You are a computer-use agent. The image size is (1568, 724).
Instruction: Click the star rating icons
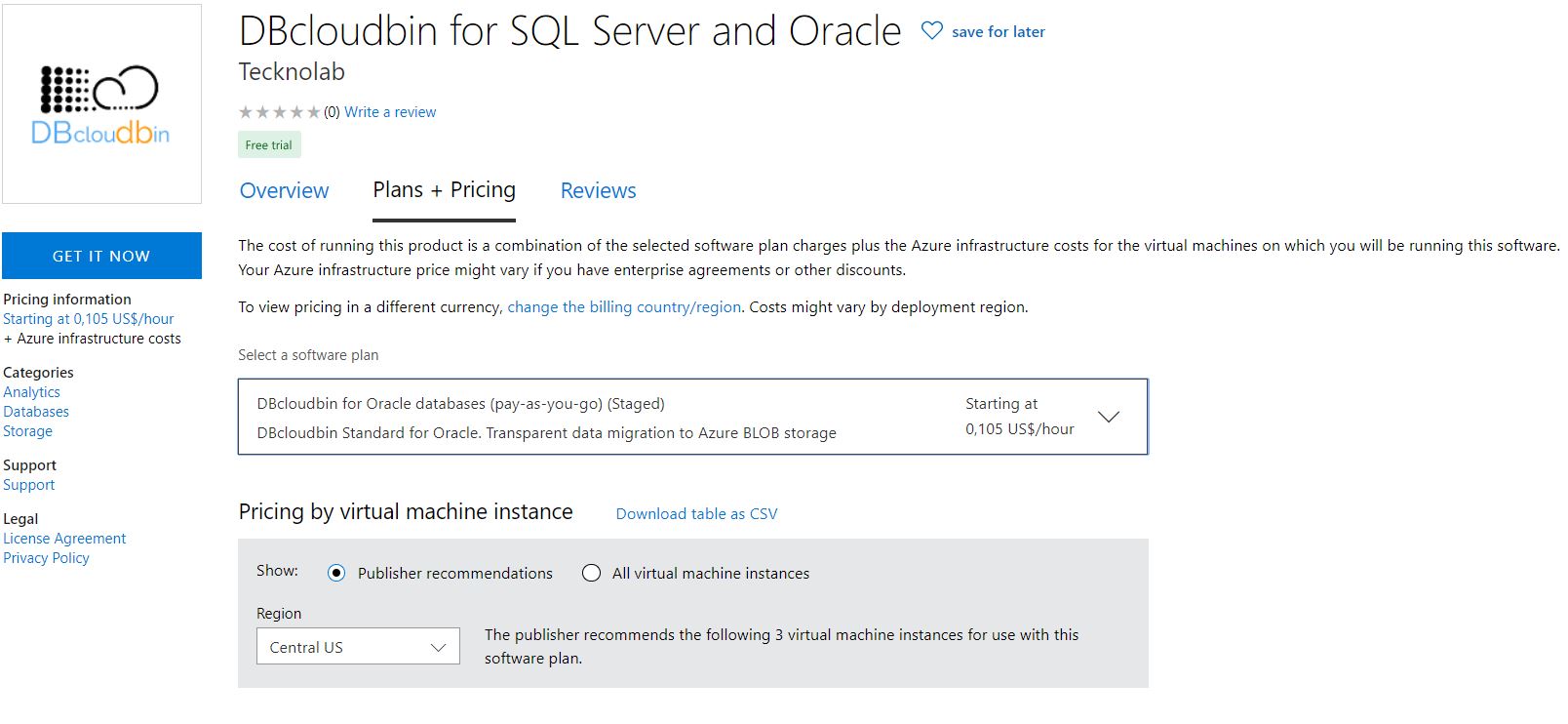[x=279, y=112]
